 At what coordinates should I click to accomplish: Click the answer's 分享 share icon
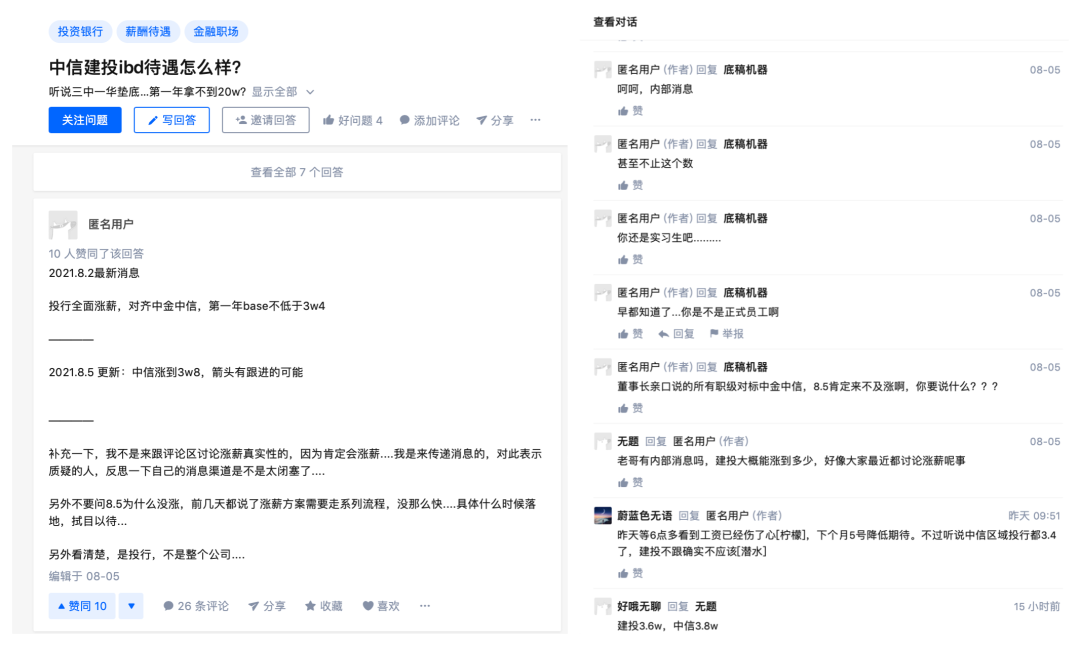tap(253, 606)
